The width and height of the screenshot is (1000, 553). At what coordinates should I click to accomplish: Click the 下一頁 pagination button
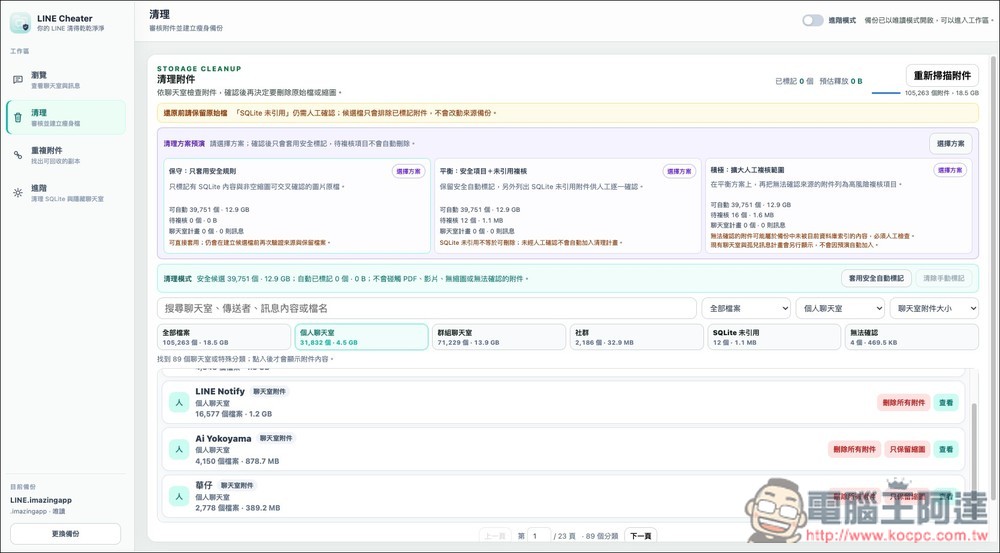click(640, 536)
